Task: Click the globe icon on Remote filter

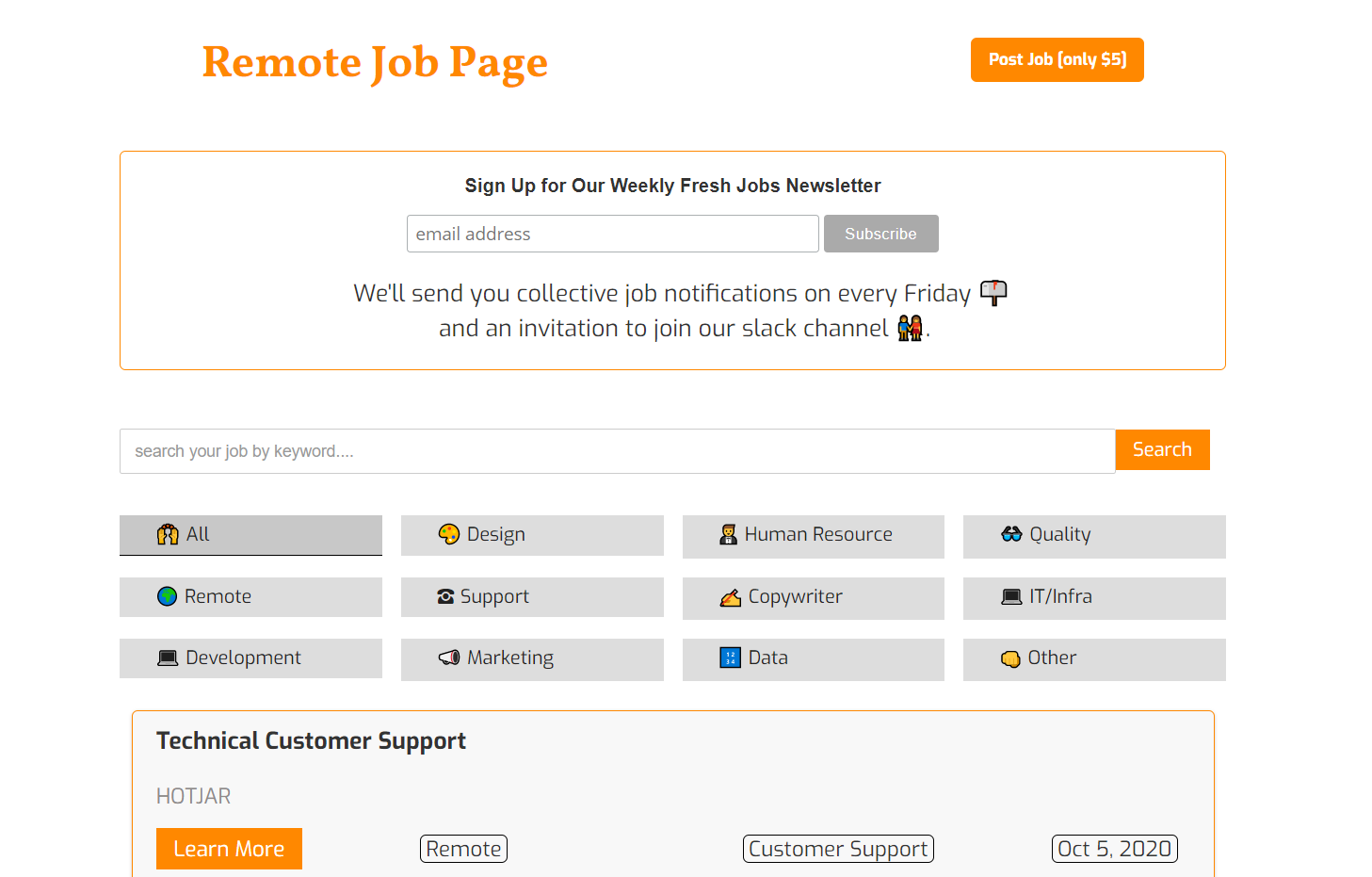Action: pyautogui.click(x=167, y=596)
